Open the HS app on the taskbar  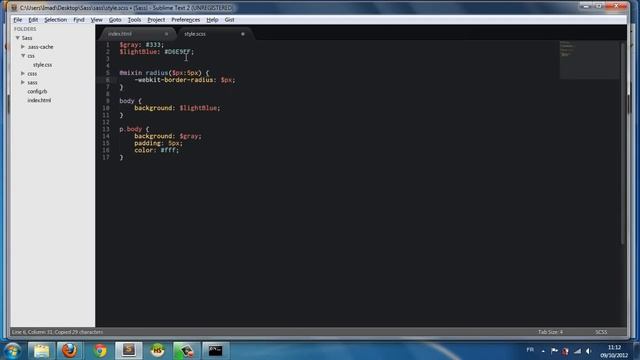(158, 351)
